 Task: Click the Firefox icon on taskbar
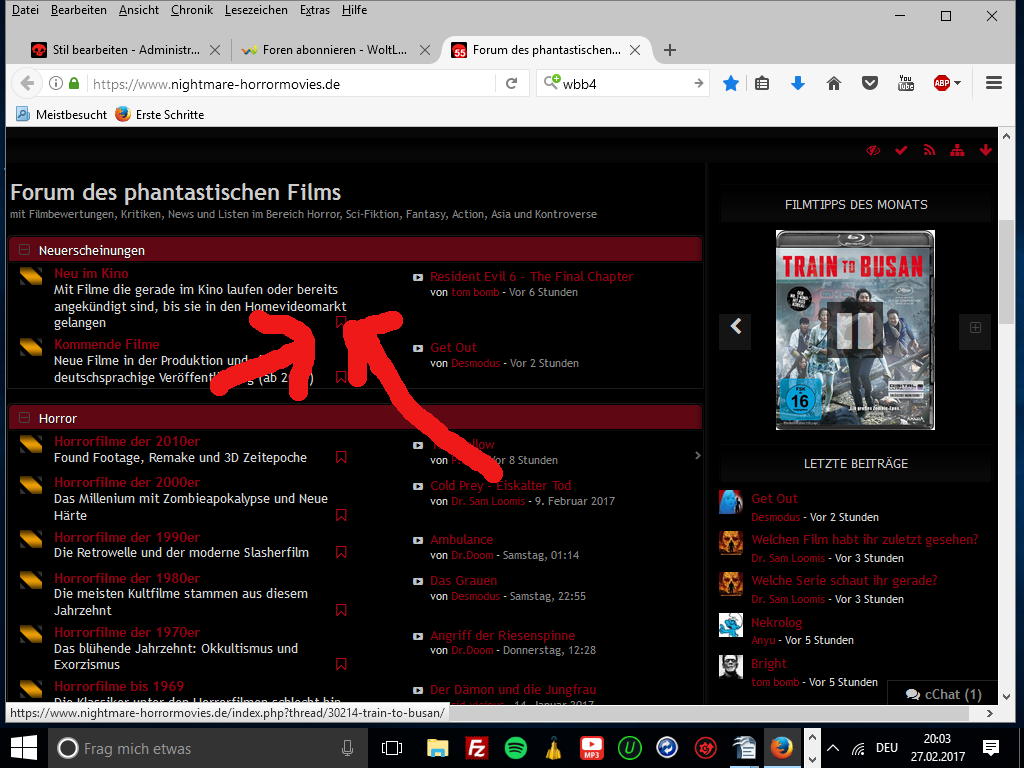pyautogui.click(x=782, y=748)
